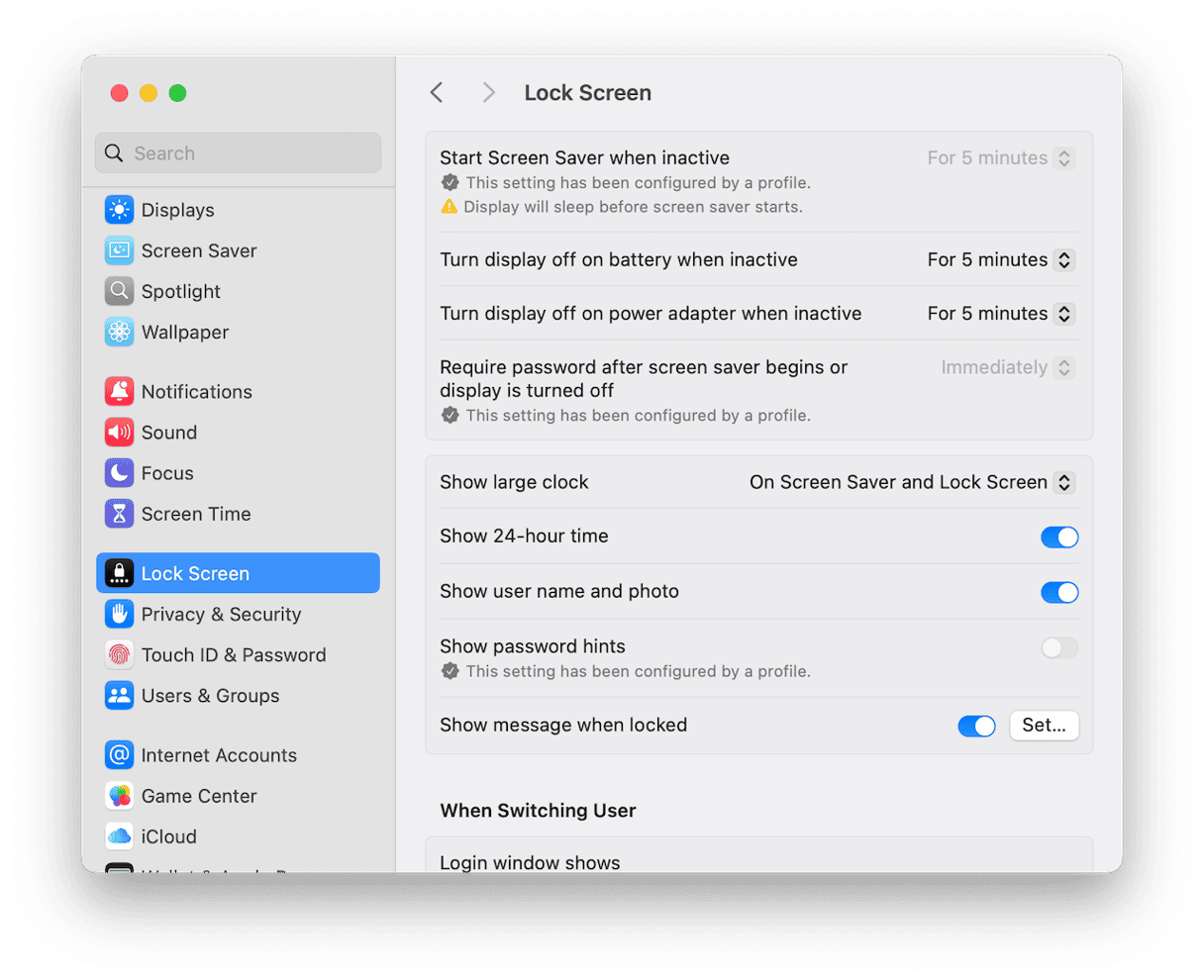Open Screen Time hourglass icon
Screen dimensions: 1204x980
point(119,513)
